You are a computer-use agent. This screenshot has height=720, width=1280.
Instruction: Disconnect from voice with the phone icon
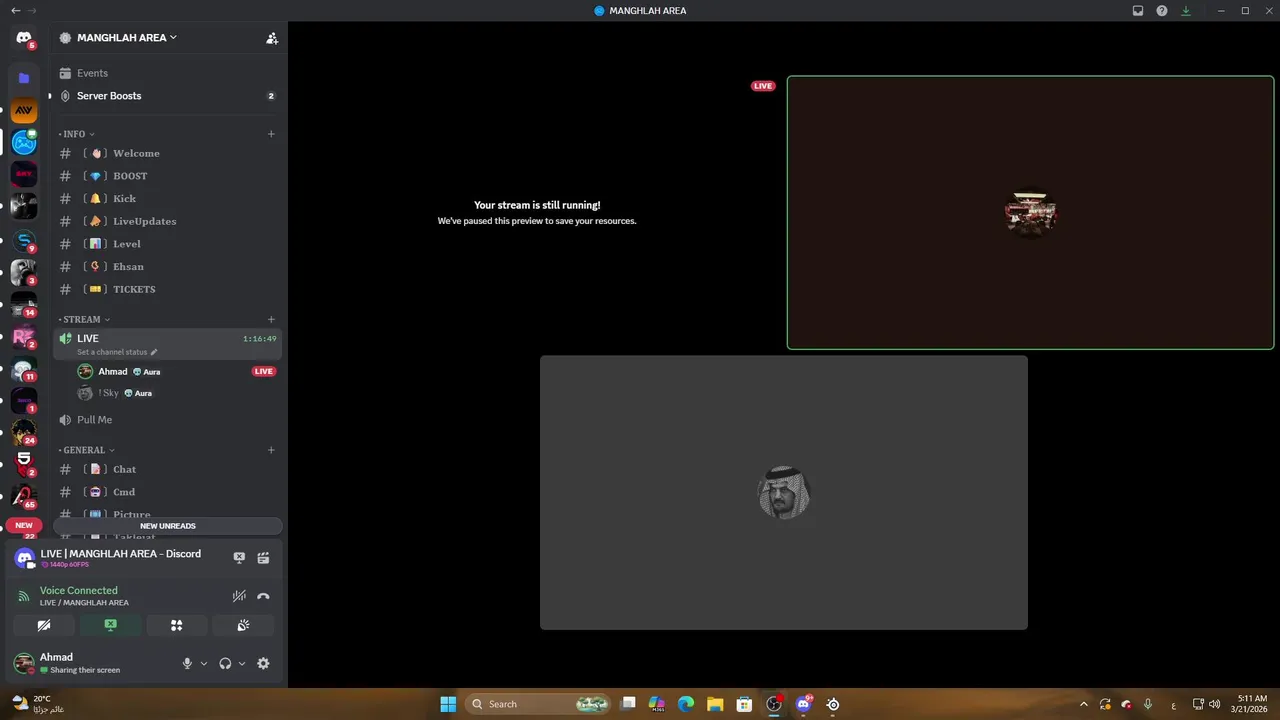click(263, 596)
